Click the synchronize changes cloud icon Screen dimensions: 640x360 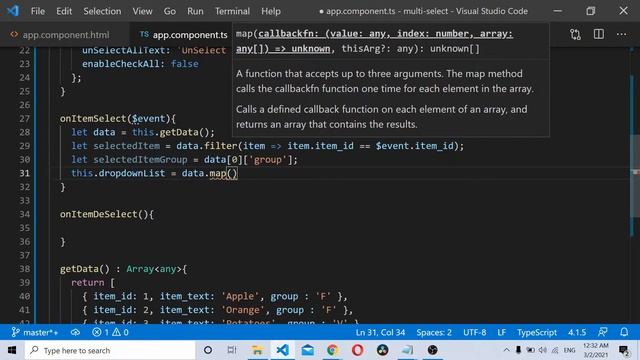pyautogui.click(x=75, y=332)
